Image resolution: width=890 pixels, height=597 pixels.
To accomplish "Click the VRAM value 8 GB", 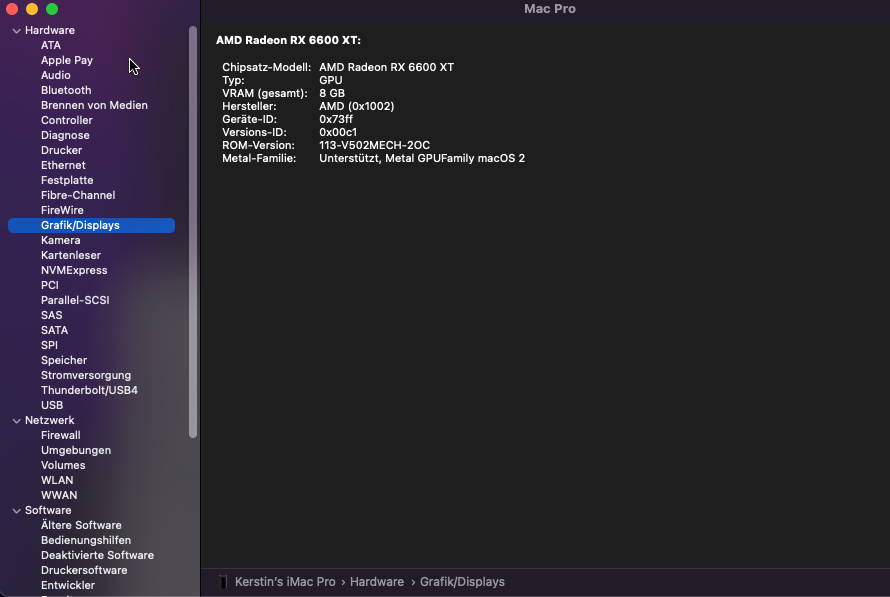I will point(332,94).
